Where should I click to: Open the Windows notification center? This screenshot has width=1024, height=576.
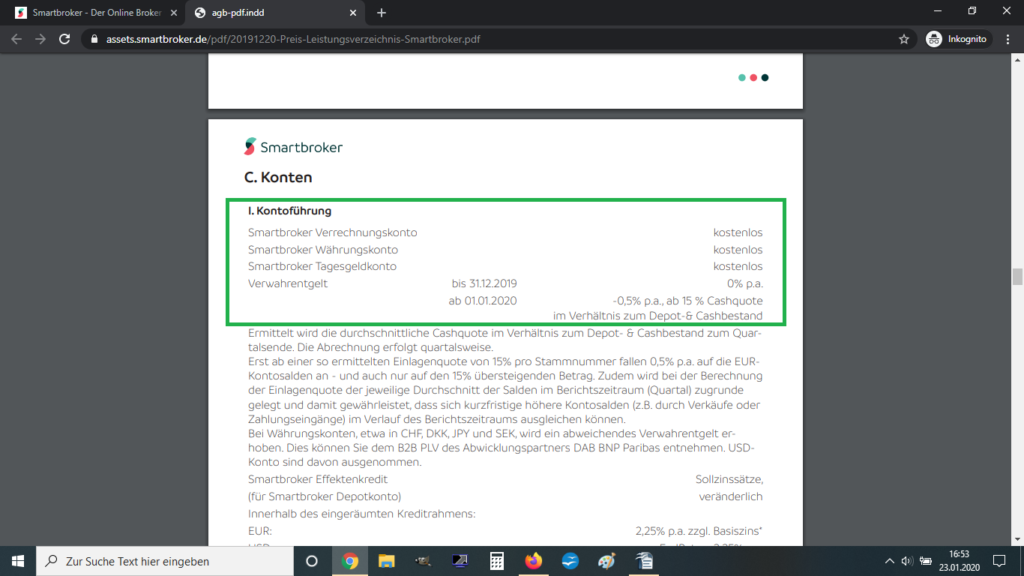pyautogui.click(x=999, y=561)
